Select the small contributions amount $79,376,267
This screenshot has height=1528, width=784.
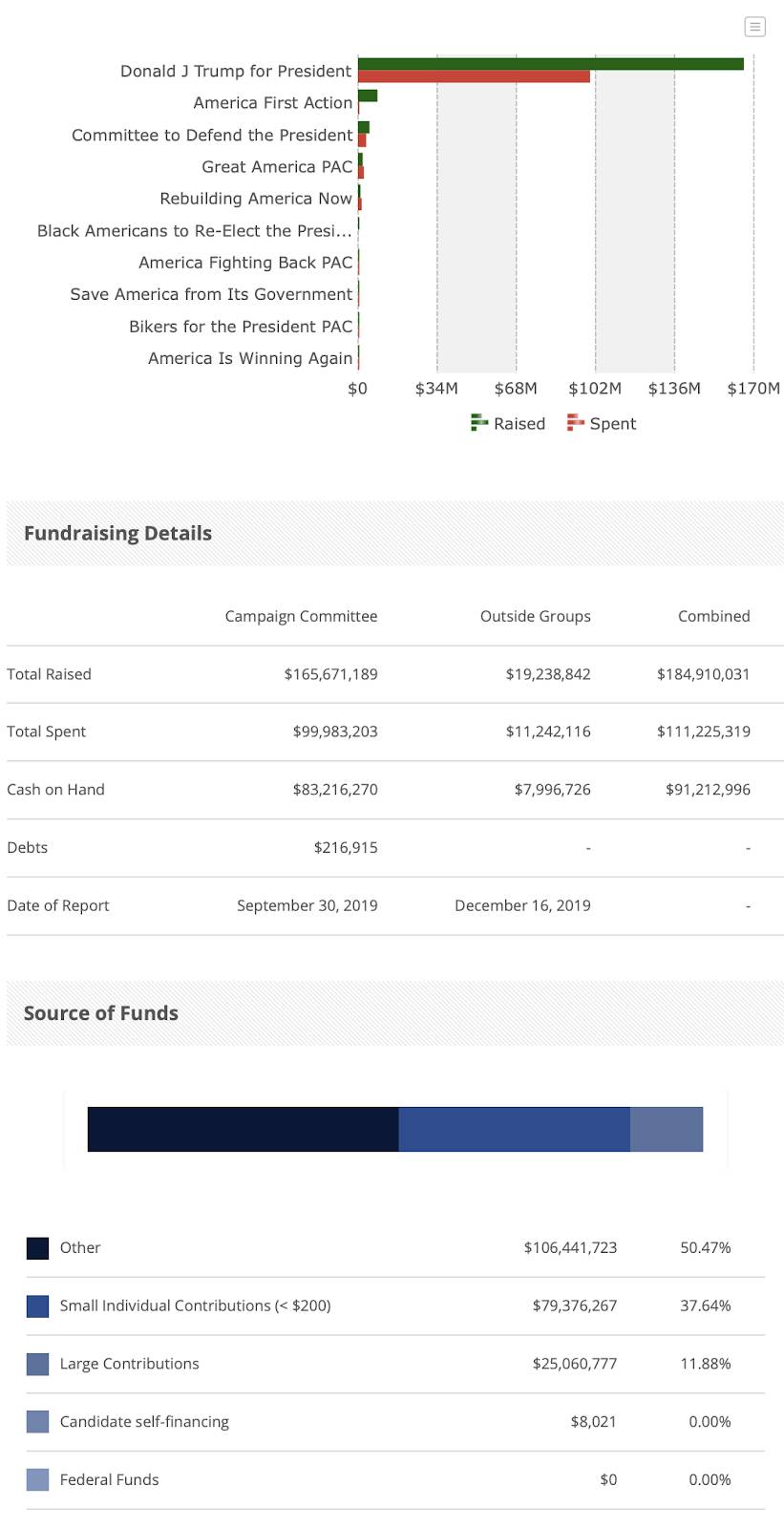point(575,1305)
